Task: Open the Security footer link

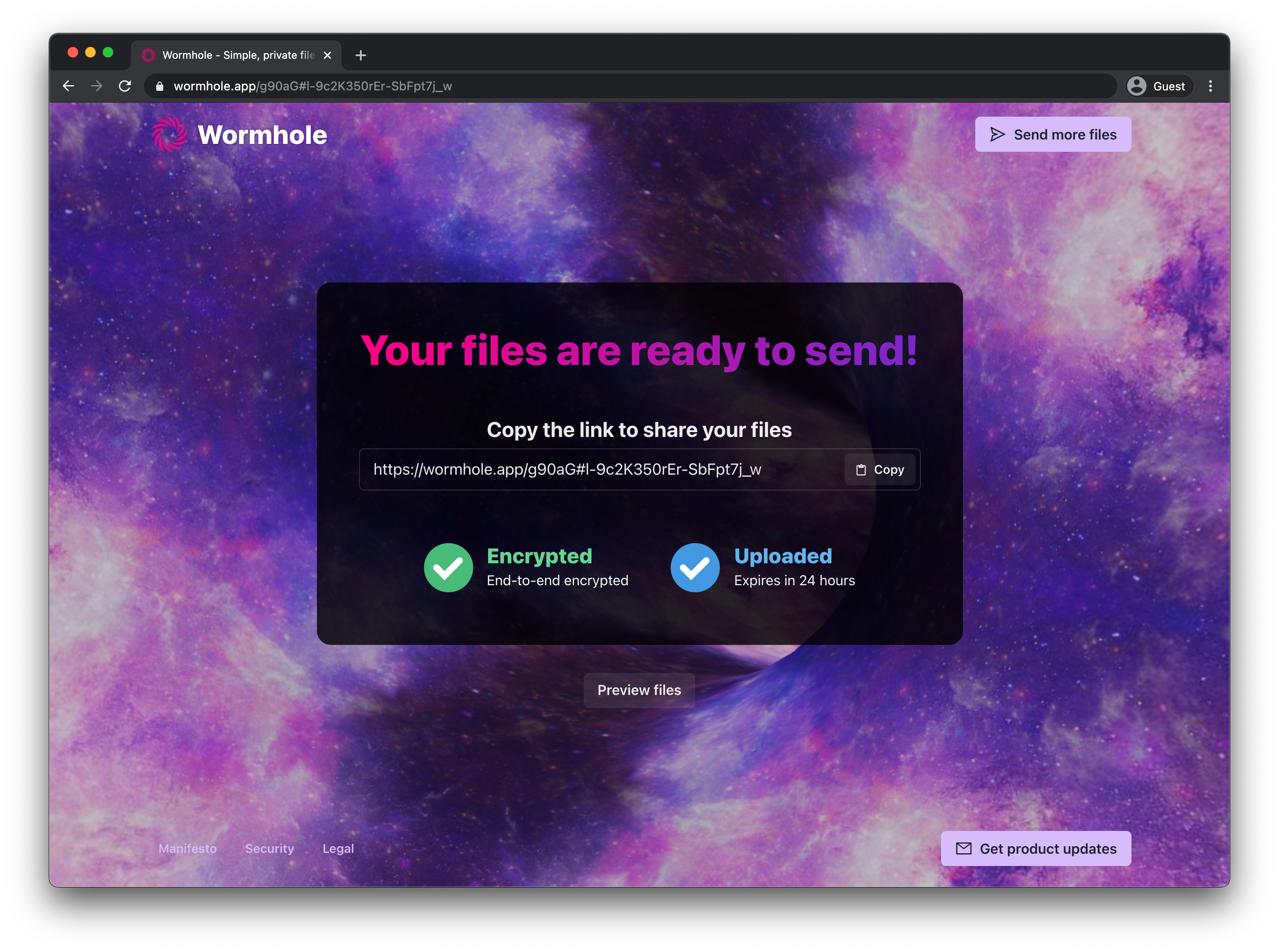Action: [x=269, y=848]
